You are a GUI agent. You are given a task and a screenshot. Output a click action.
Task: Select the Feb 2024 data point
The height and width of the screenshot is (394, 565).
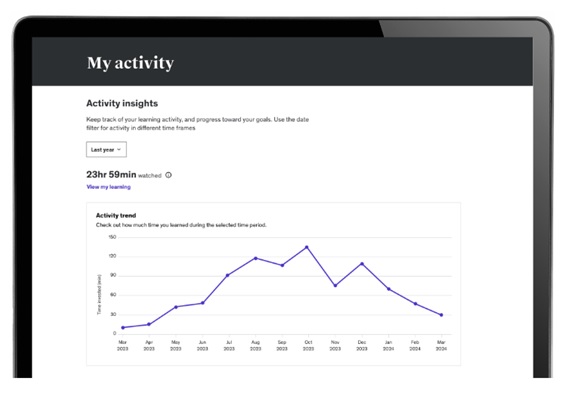coord(415,304)
